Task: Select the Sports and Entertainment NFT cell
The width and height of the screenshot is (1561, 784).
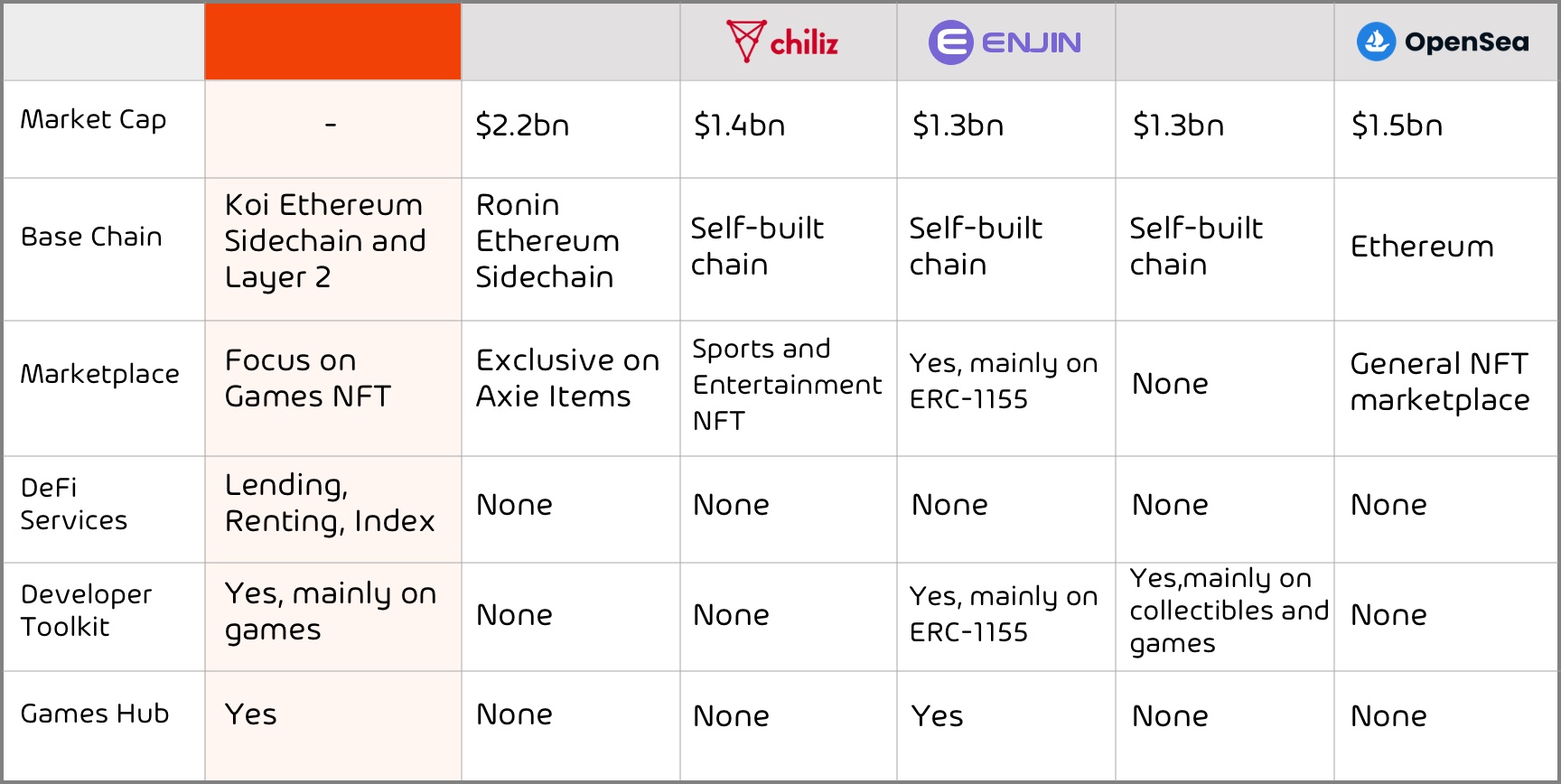Action: point(786,385)
